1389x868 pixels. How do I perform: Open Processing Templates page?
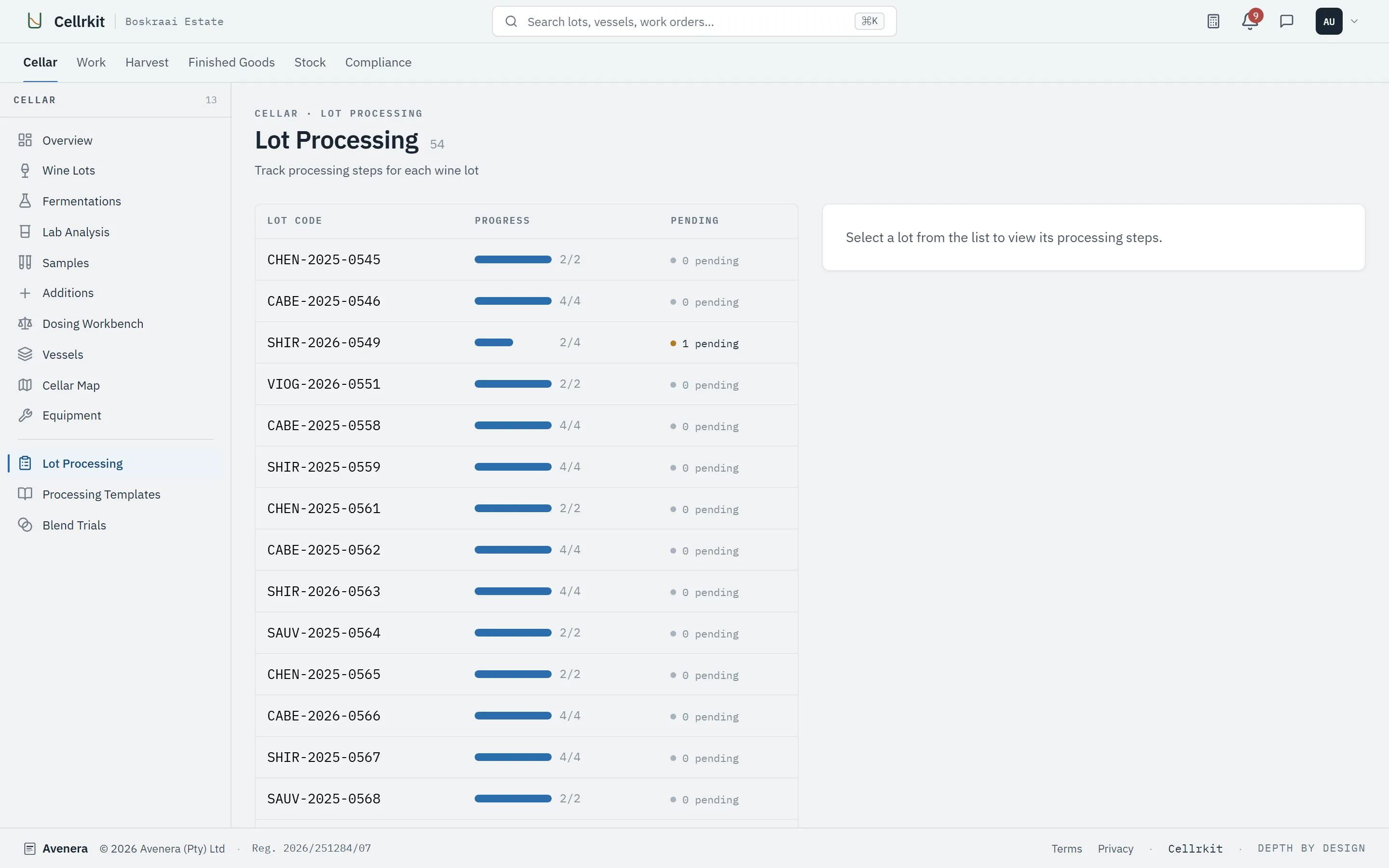pos(115,494)
